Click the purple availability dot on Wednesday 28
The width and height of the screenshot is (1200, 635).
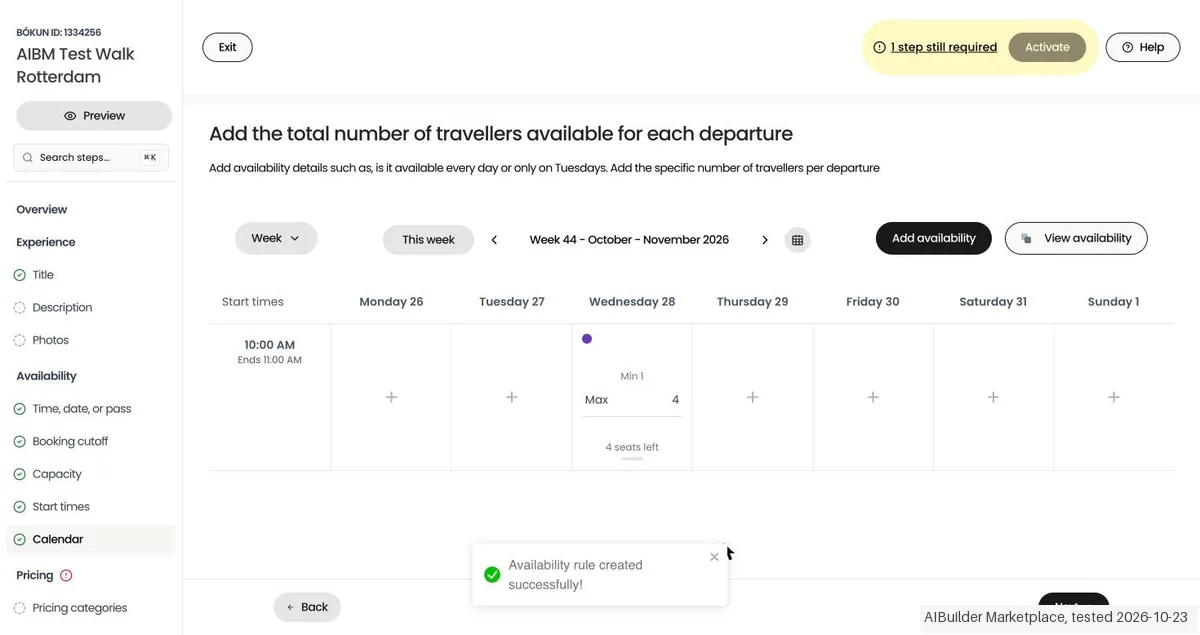pos(587,339)
